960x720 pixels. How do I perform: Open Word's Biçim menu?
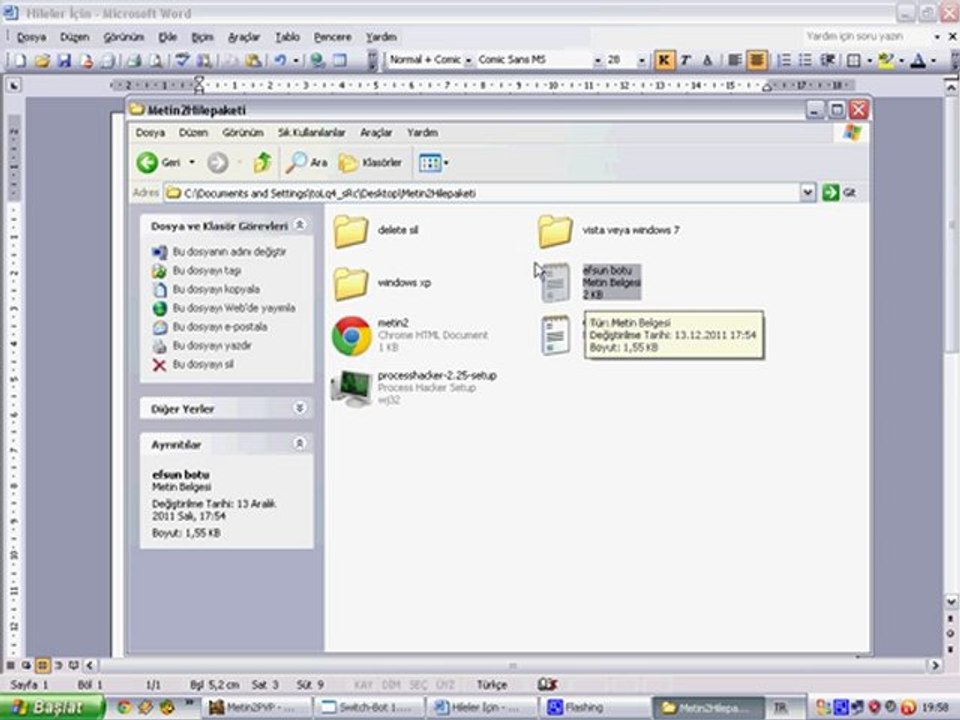[x=202, y=37]
